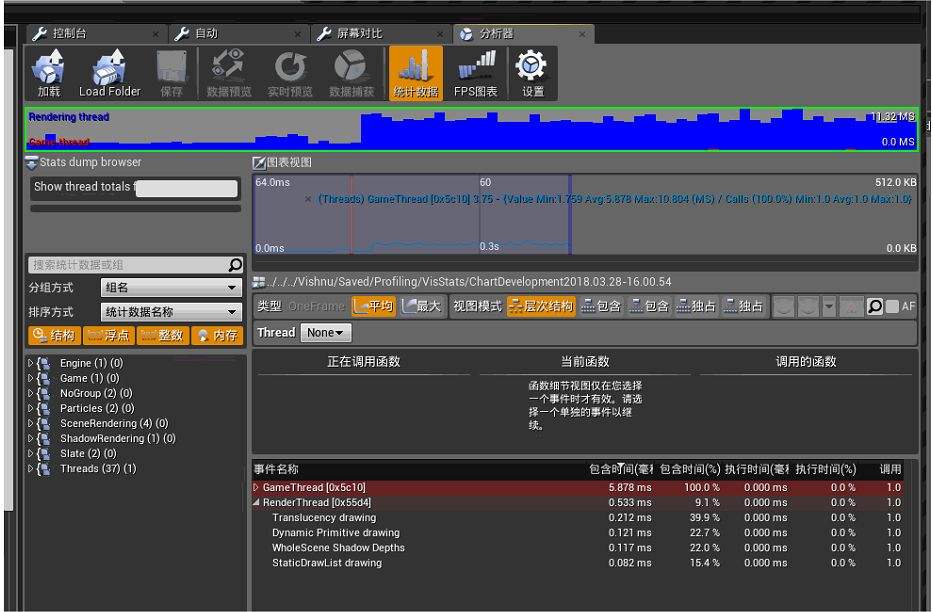Viewport: 933px width, 612px height.
Task: Toggle the 统计数据 statistics icon
Action: point(416,74)
